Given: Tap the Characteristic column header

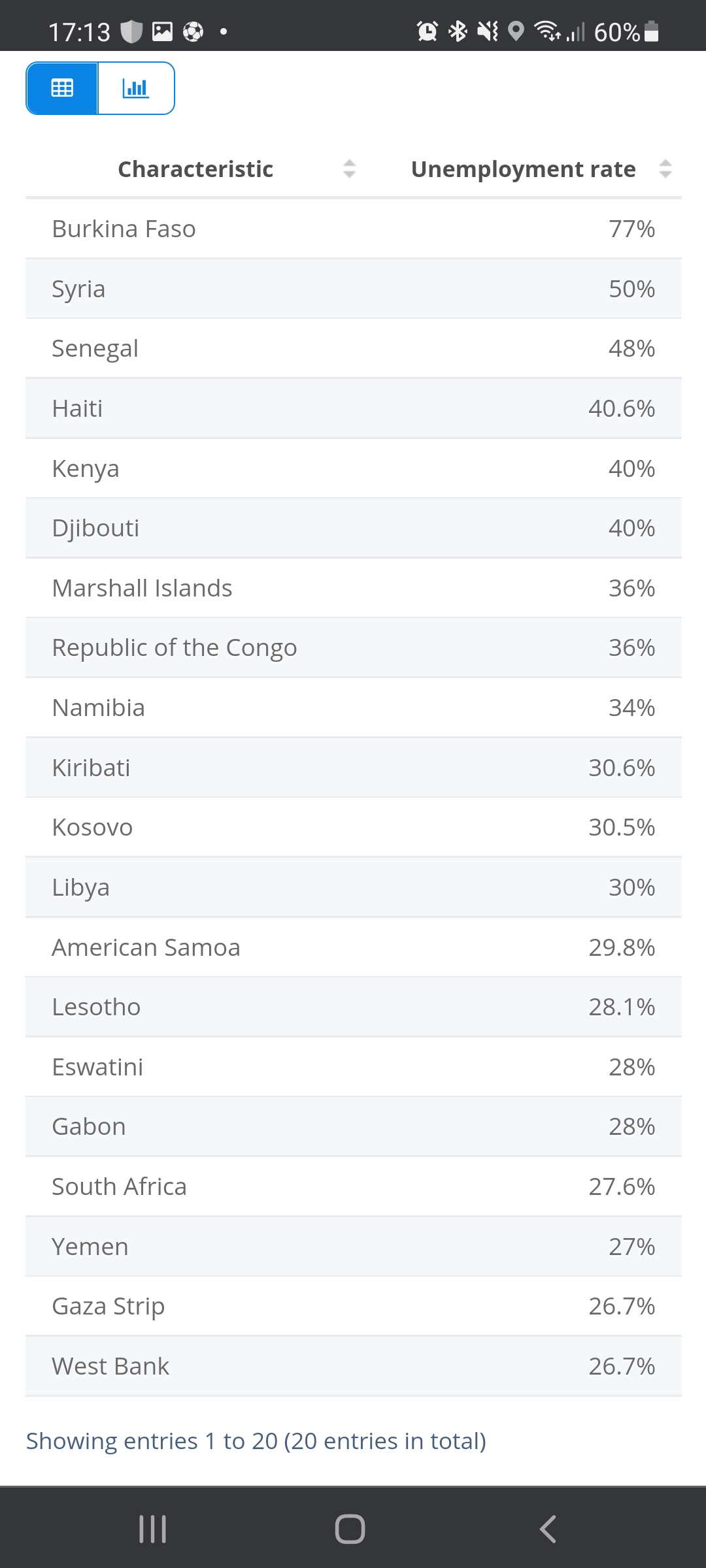Looking at the screenshot, I should click(x=195, y=169).
